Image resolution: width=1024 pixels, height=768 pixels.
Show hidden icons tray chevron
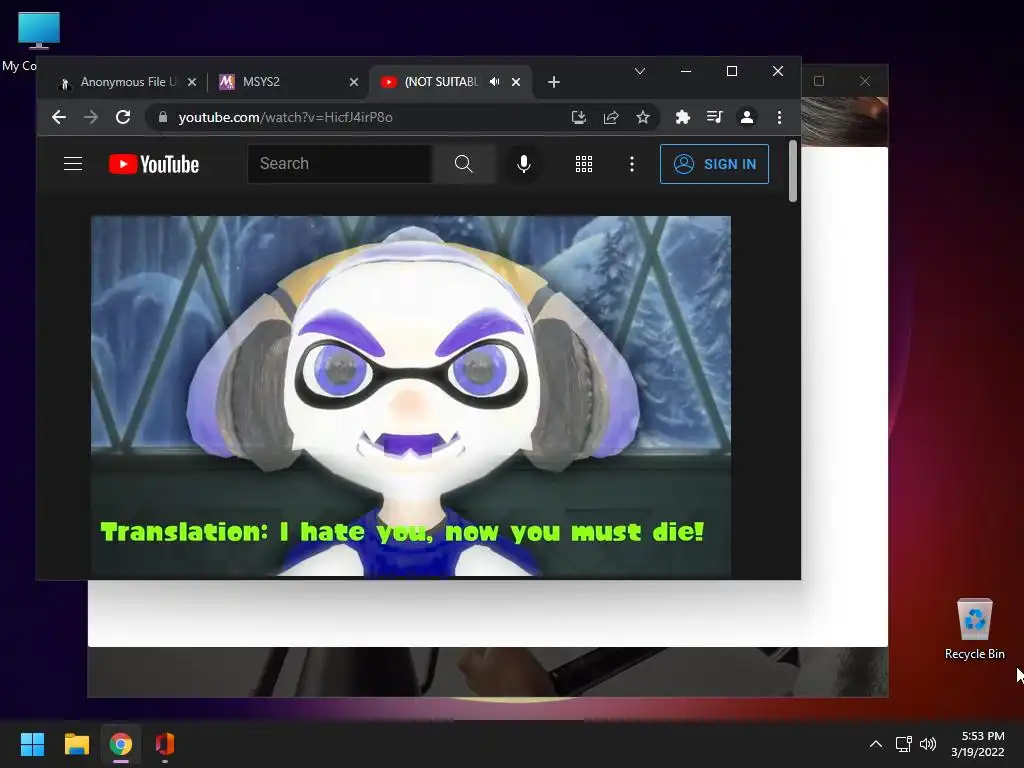876,744
